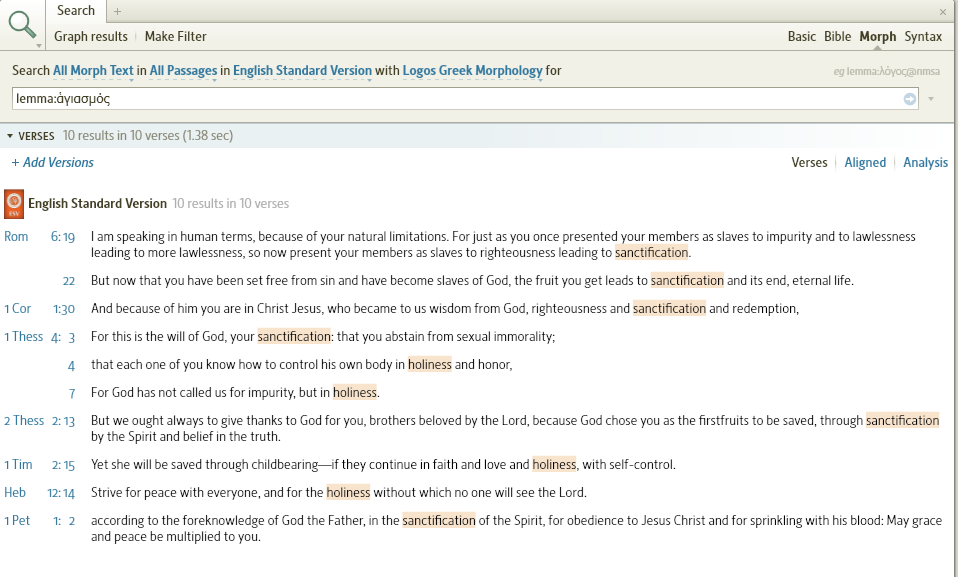Collapse the VERSES results section
The image size is (958, 577).
pyautogui.click(x=10, y=136)
